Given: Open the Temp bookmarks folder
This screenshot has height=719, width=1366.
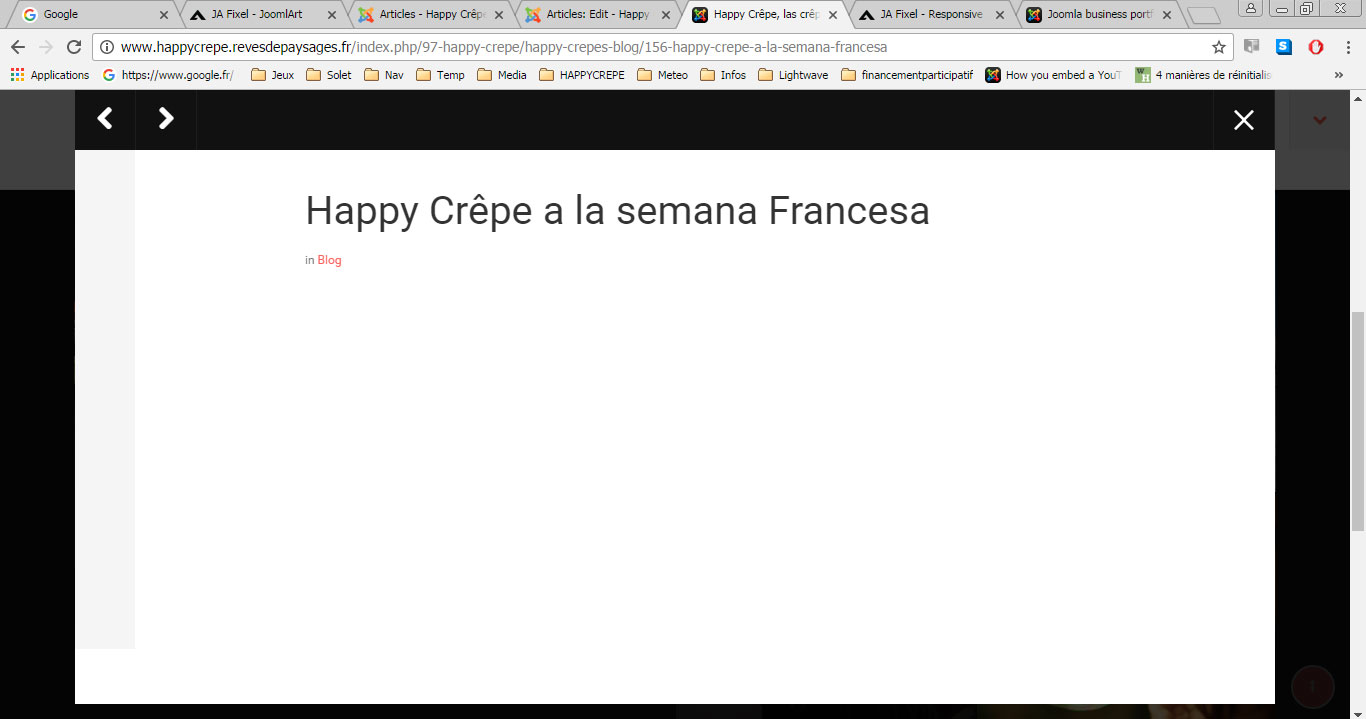Looking at the screenshot, I should point(440,75).
